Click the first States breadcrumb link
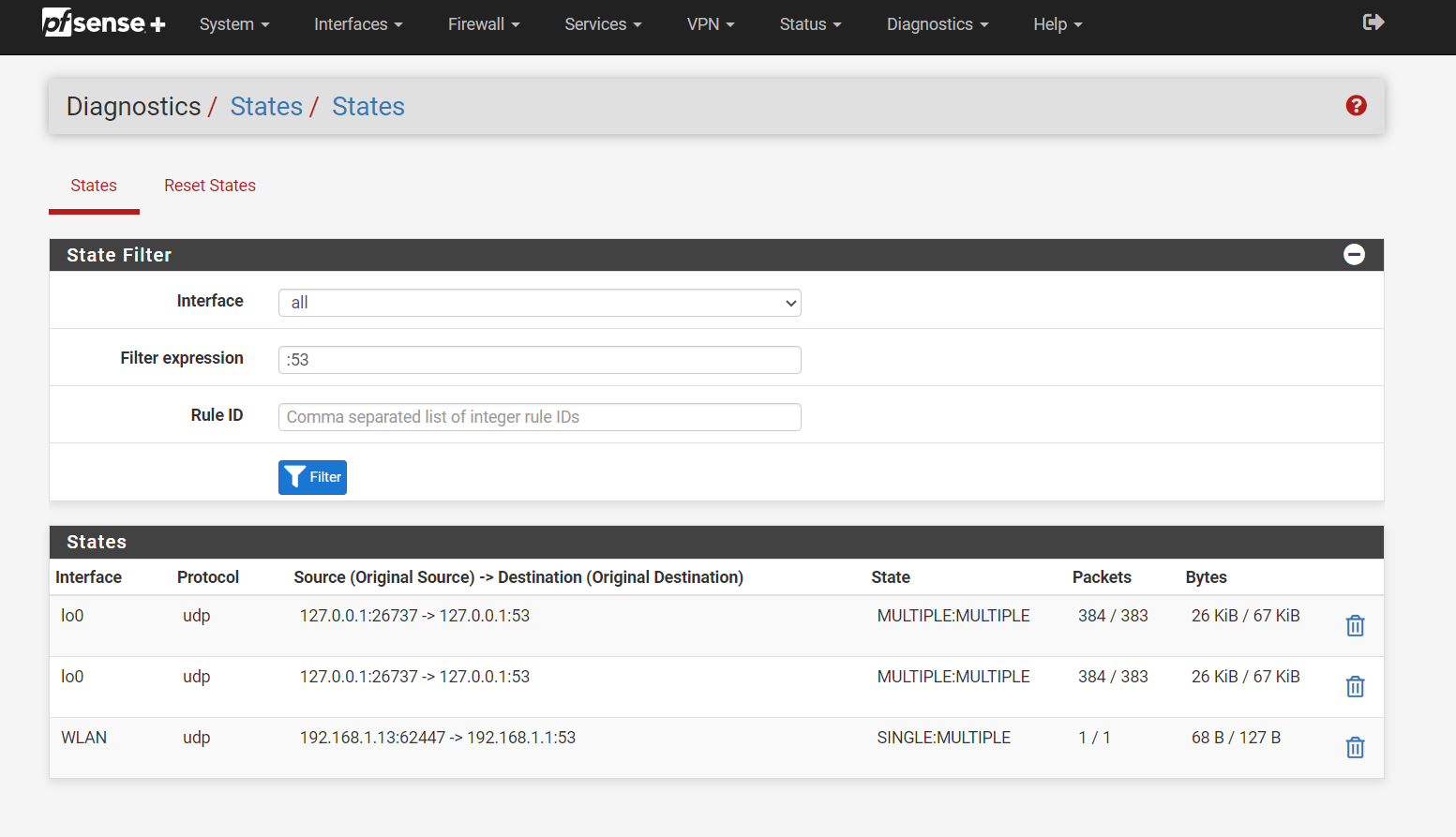The height and width of the screenshot is (837, 1456). pos(266,107)
